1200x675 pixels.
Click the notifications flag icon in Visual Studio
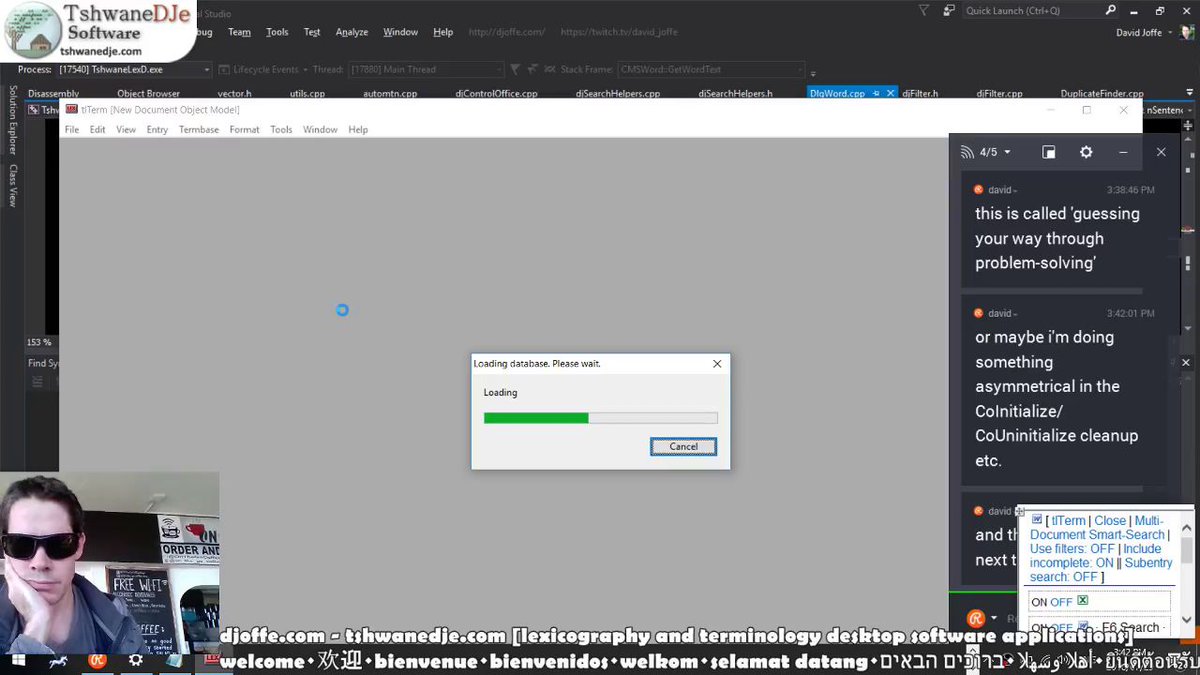(x=923, y=10)
